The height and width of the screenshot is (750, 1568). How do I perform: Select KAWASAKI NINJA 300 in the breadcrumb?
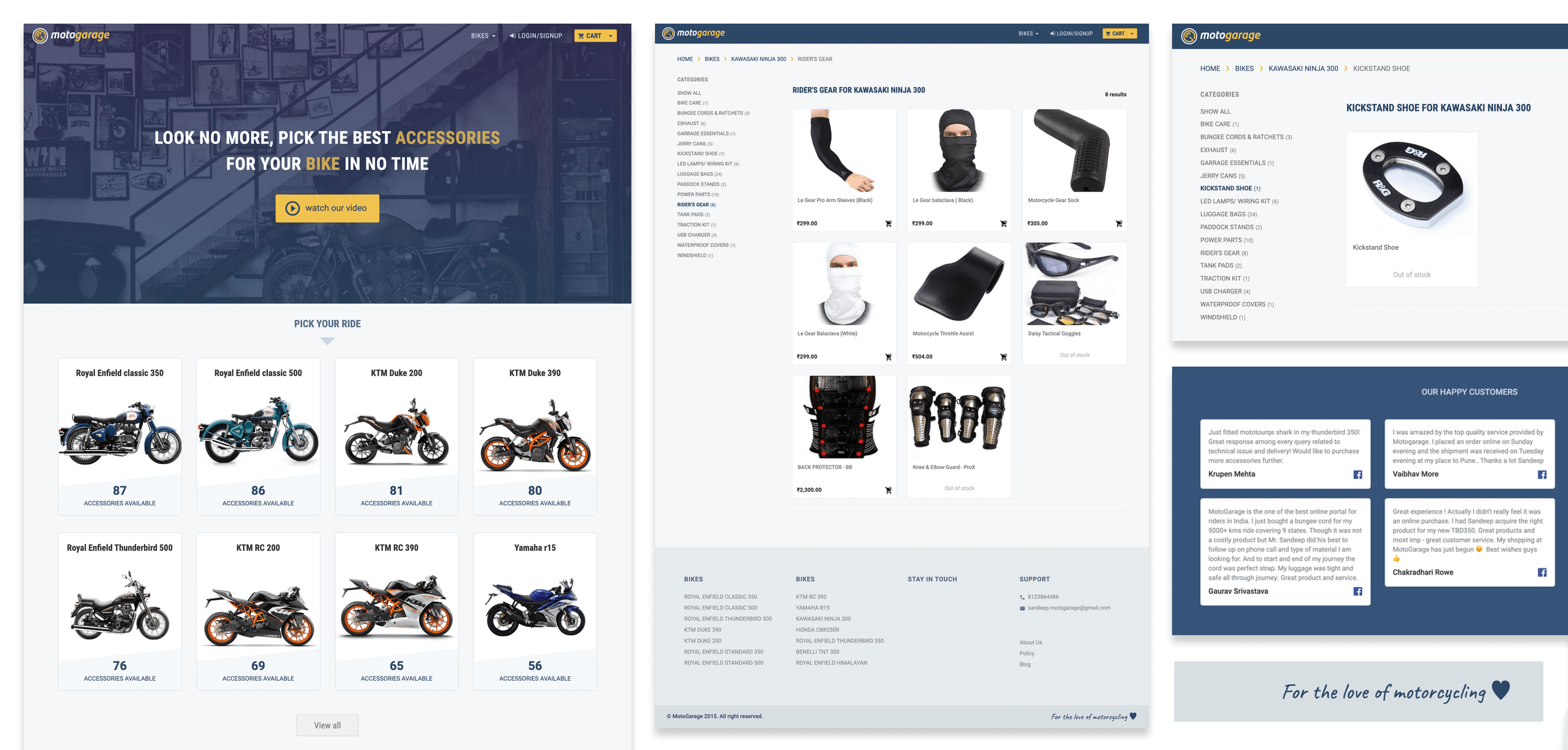click(x=759, y=59)
